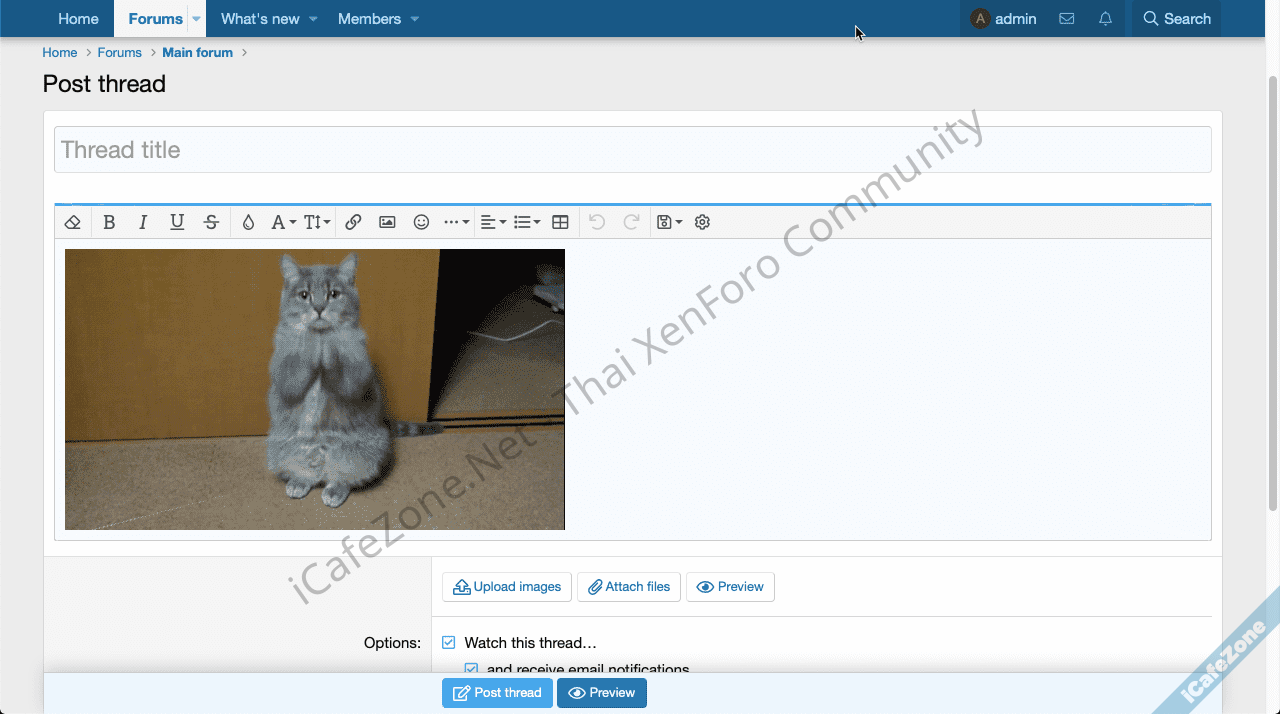Toggle italic text formatting
Screen dimensions: 1280x714
143,222
